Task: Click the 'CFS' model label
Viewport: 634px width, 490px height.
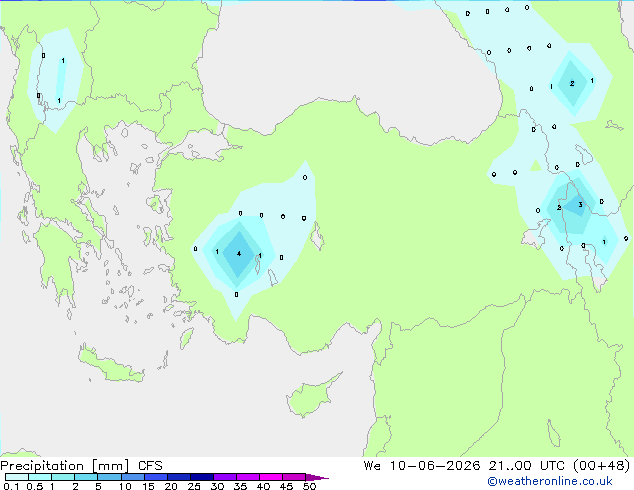Action: click(x=150, y=466)
